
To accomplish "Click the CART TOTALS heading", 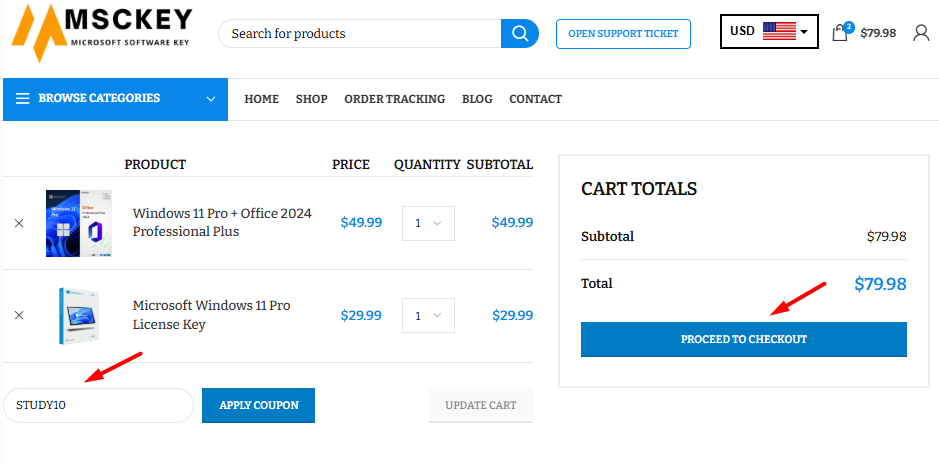I will pyautogui.click(x=639, y=189).
